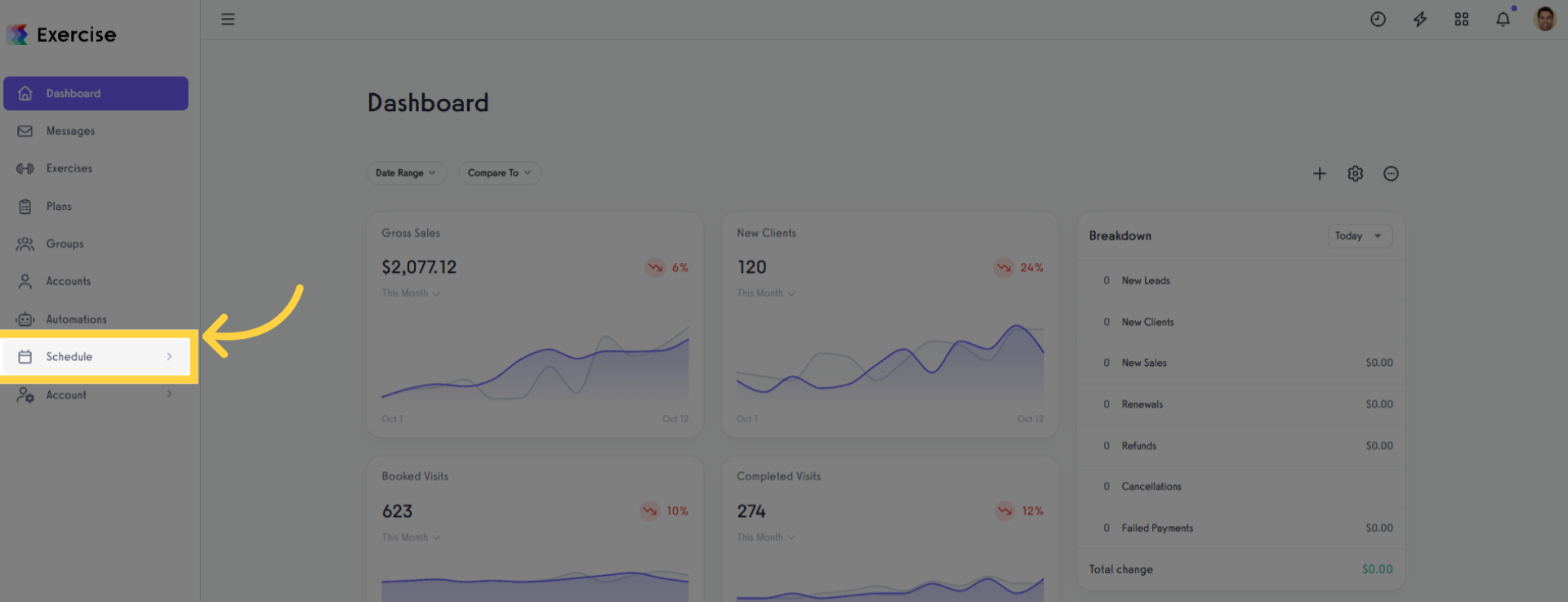Open the lightning bolt quick actions

coord(1420,19)
